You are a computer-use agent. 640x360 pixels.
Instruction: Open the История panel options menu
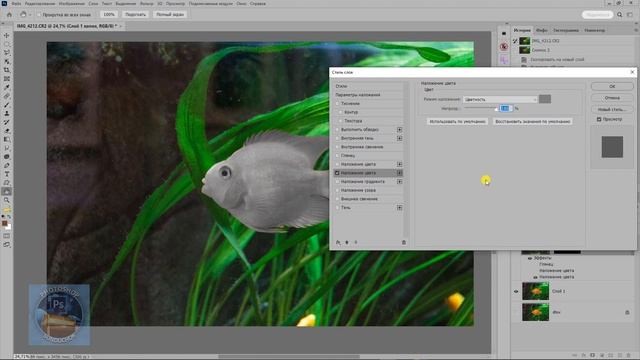(636, 30)
